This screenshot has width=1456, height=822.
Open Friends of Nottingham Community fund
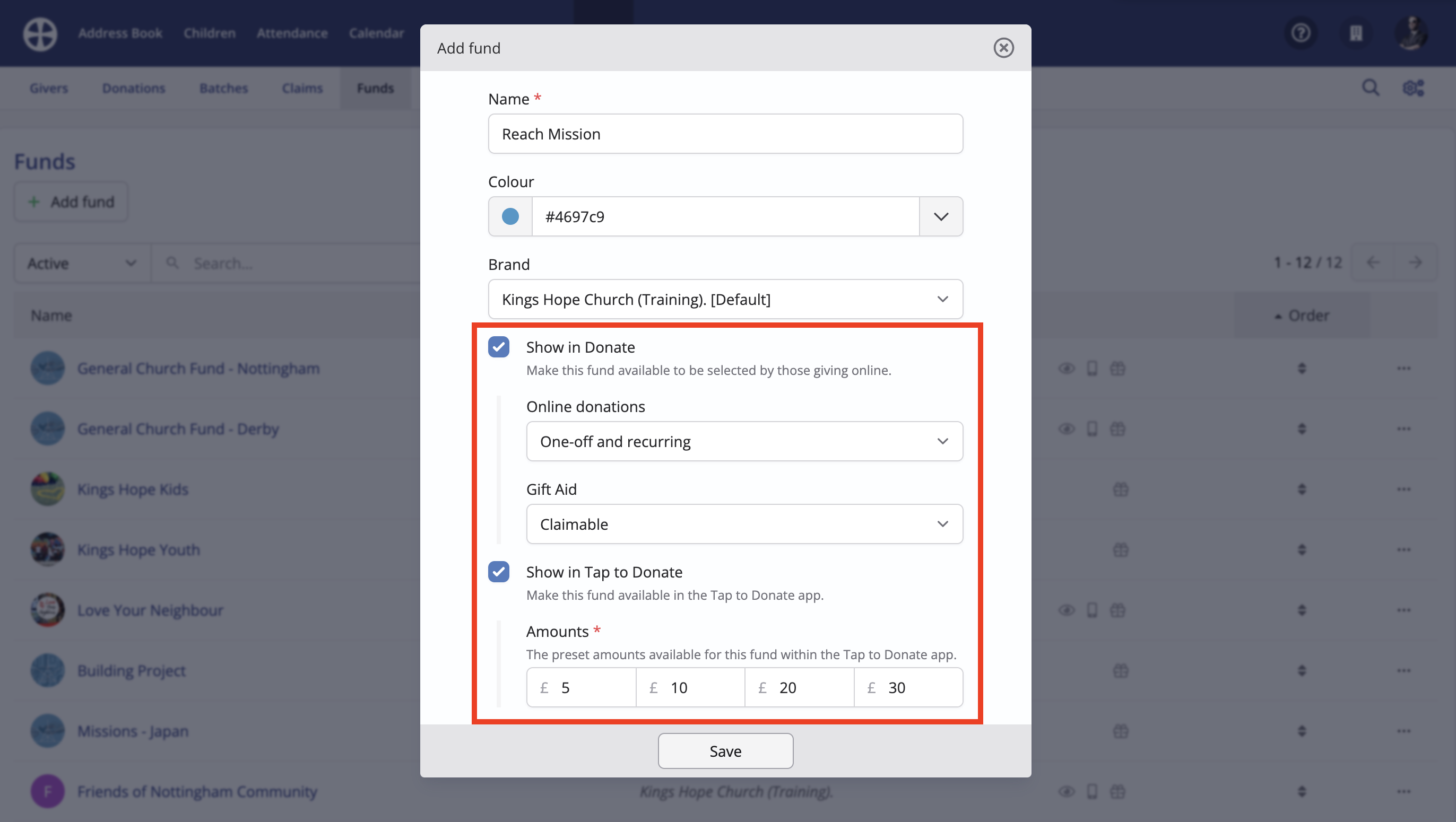197,791
